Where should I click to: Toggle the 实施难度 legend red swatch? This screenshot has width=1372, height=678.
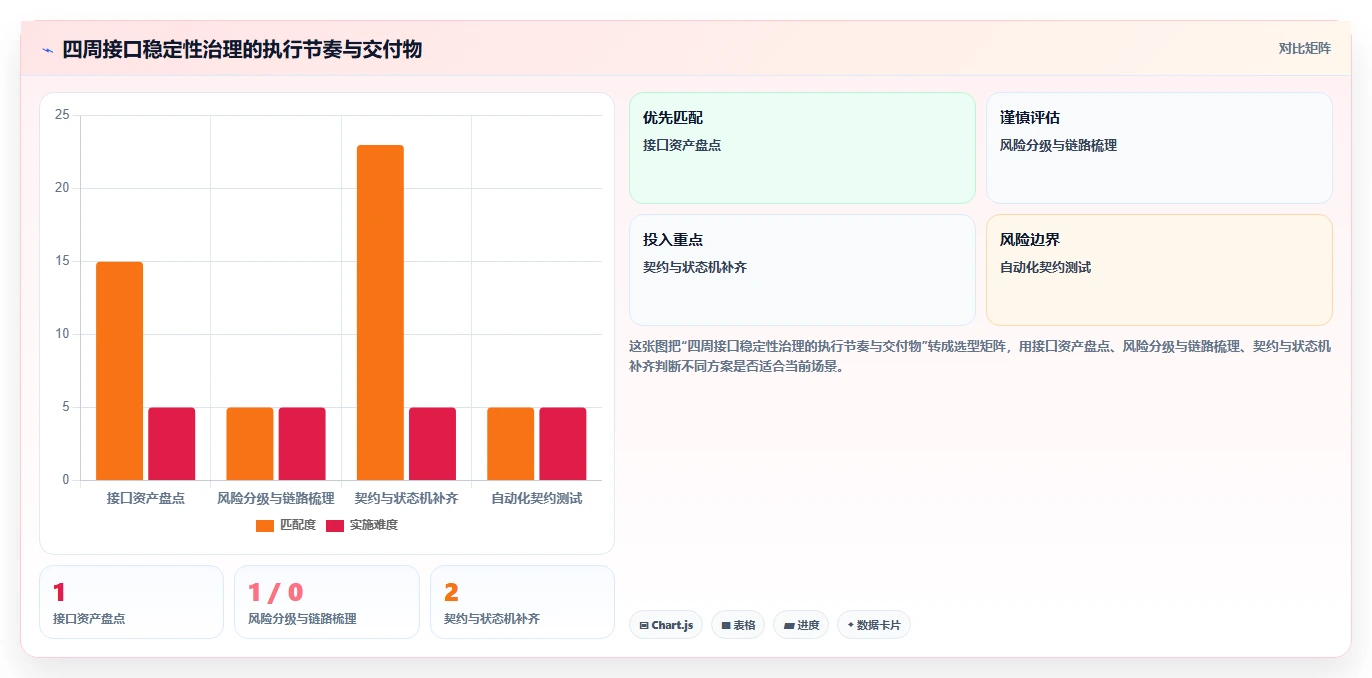pos(335,525)
